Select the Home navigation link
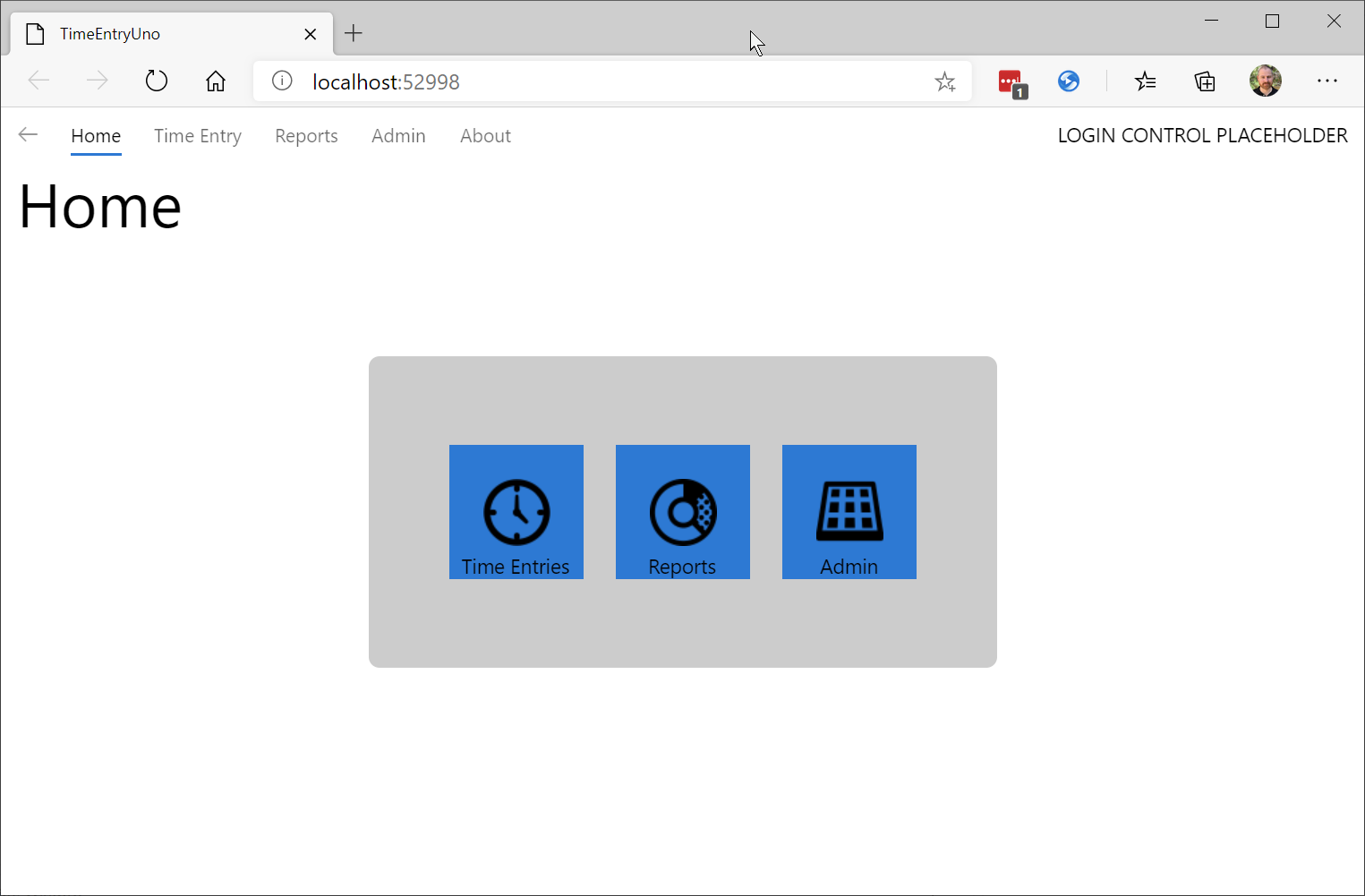 point(96,135)
